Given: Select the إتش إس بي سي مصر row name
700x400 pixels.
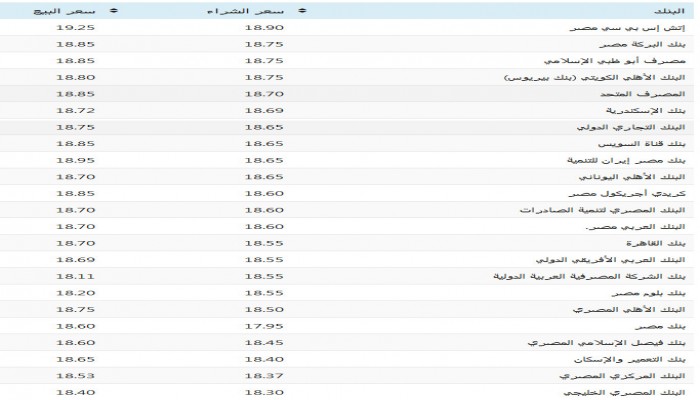Looking at the screenshot, I should pyautogui.click(x=627, y=28).
